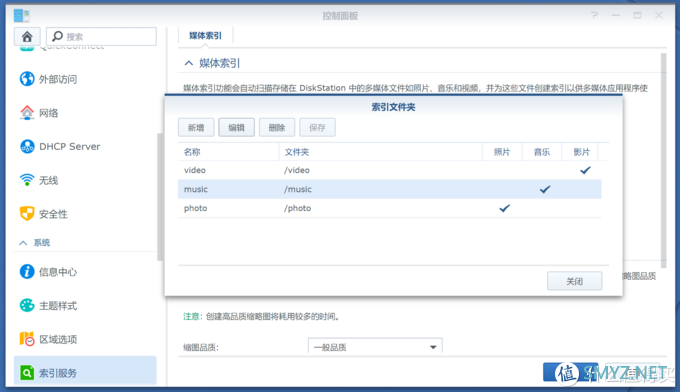Open the DHCP Server icon
The height and width of the screenshot is (392, 680).
[x=27, y=146]
